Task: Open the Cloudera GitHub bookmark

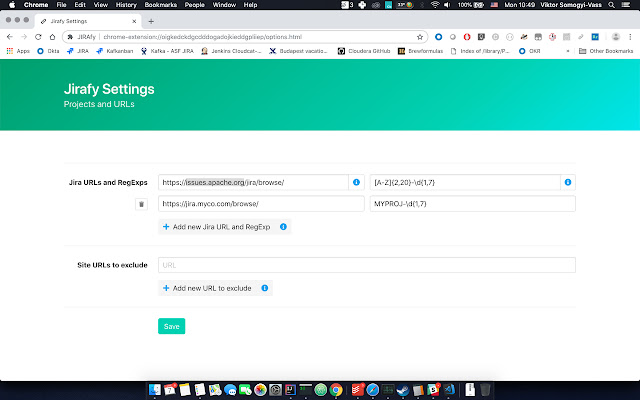Action: (364, 51)
